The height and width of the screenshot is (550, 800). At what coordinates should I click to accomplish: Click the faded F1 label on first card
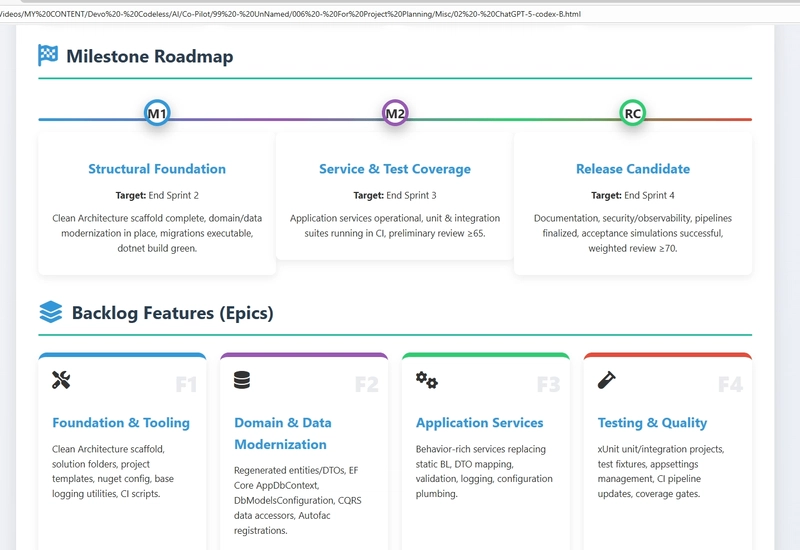pyautogui.click(x=186, y=384)
